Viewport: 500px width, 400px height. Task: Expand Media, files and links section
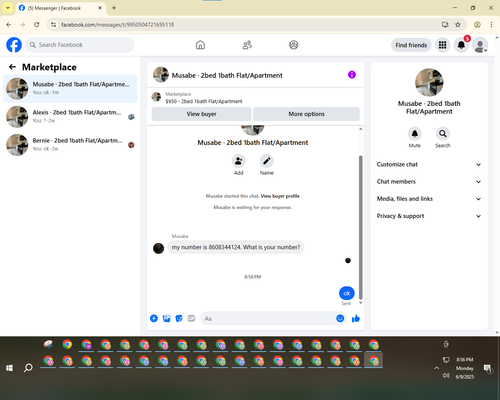pyautogui.click(x=429, y=199)
